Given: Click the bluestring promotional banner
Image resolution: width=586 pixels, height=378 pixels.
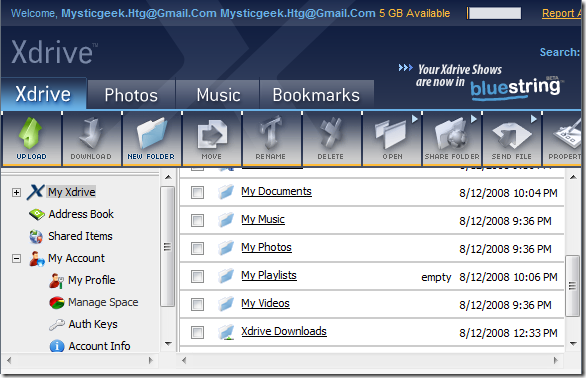Looking at the screenshot, I should click(x=482, y=82).
